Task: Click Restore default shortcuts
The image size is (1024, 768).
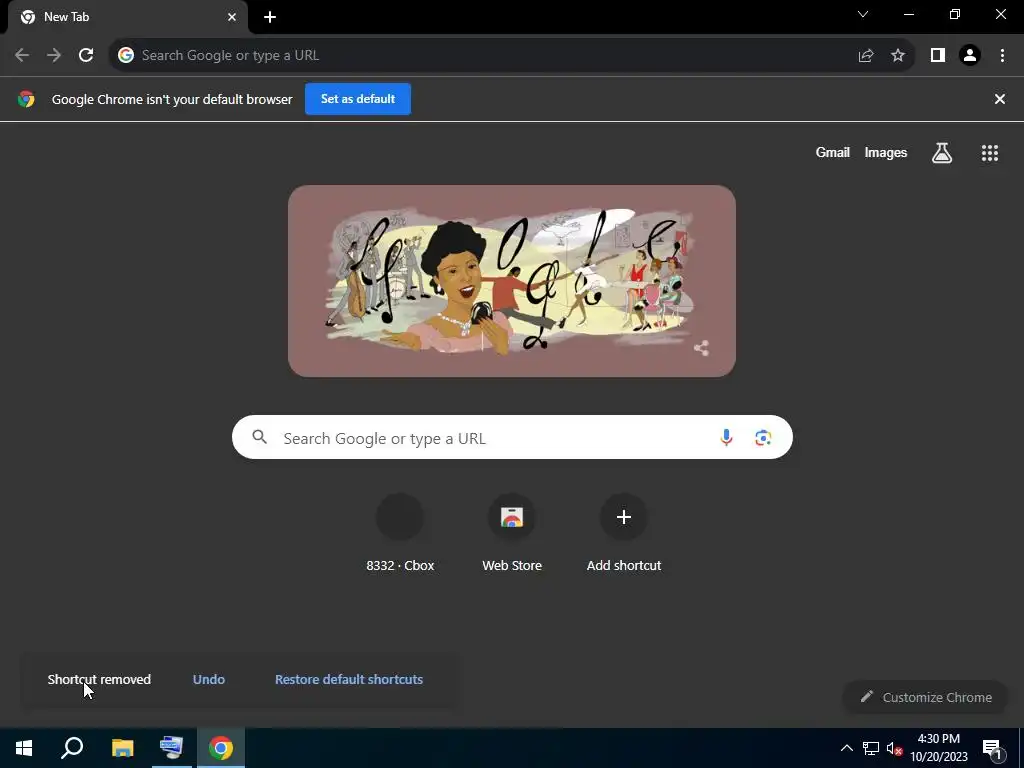Action: 349,679
